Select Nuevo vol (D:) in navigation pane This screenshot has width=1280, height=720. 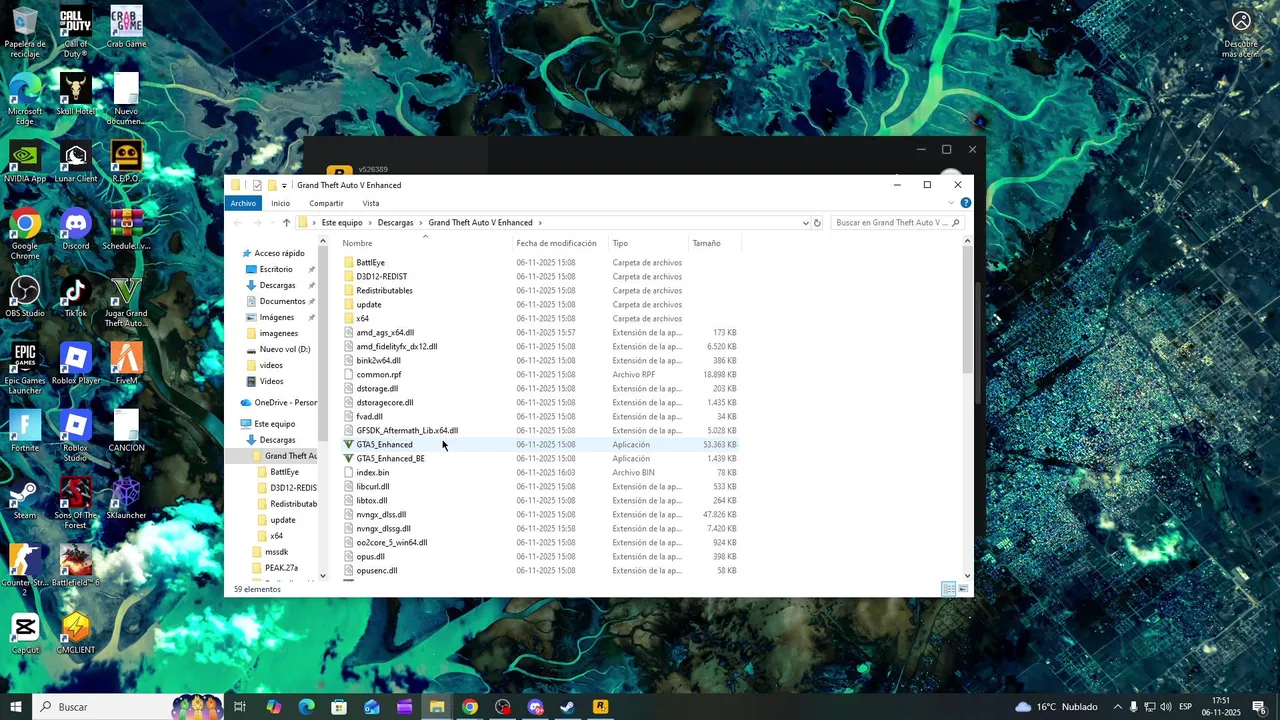click(x=284, y=349)
